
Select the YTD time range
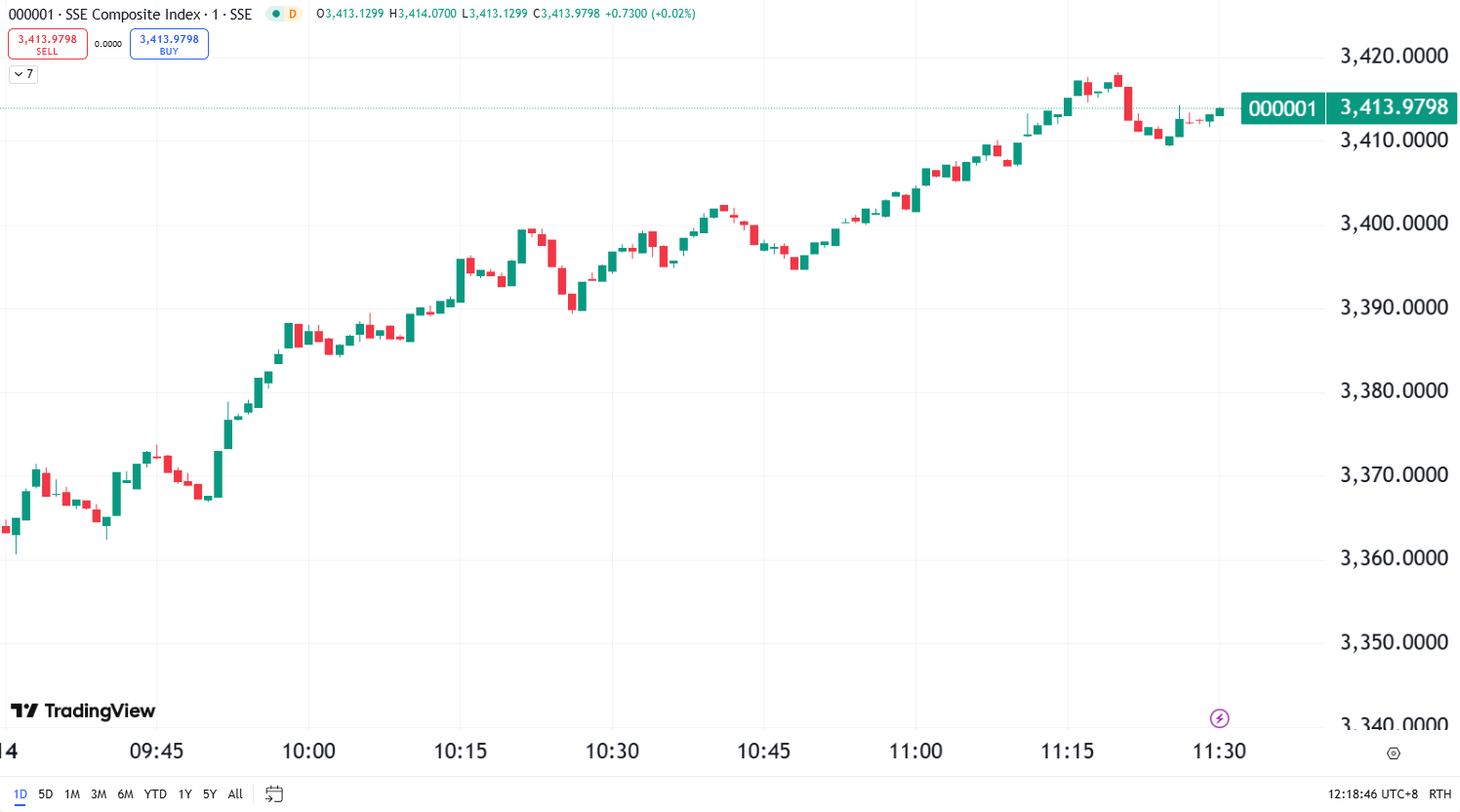155,793
